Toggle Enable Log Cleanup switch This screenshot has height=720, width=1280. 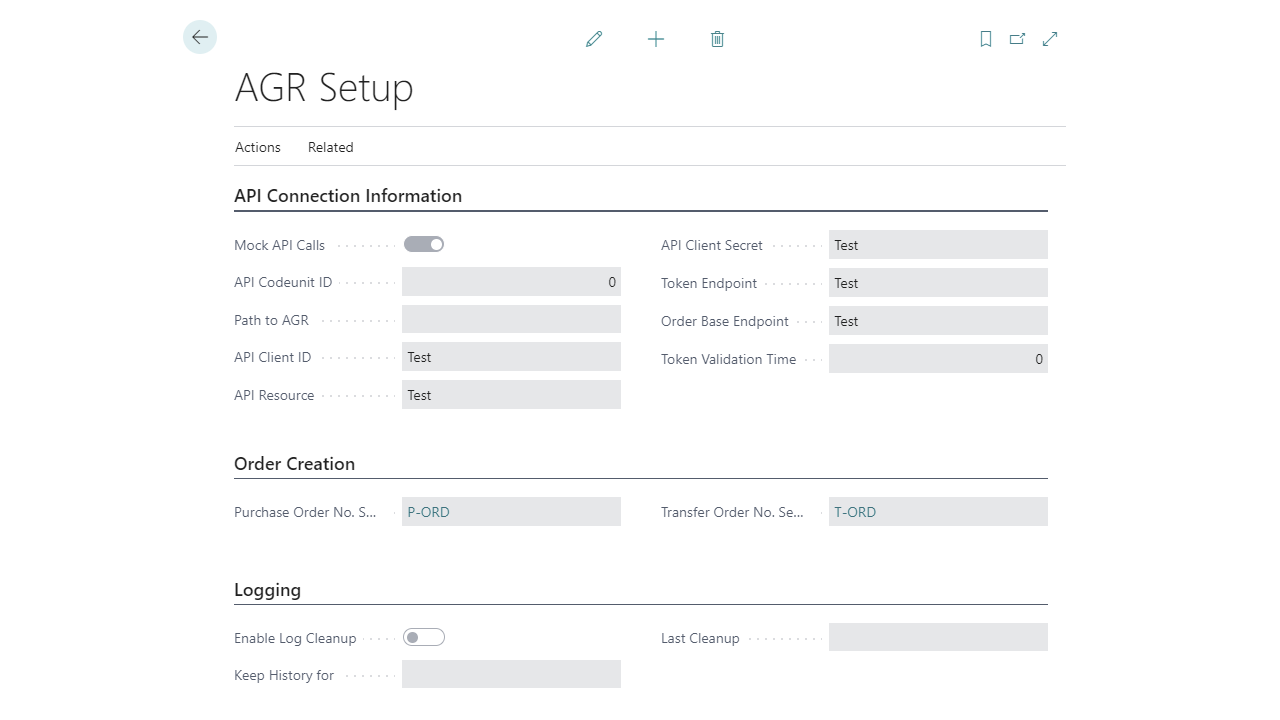pos(424,637)
